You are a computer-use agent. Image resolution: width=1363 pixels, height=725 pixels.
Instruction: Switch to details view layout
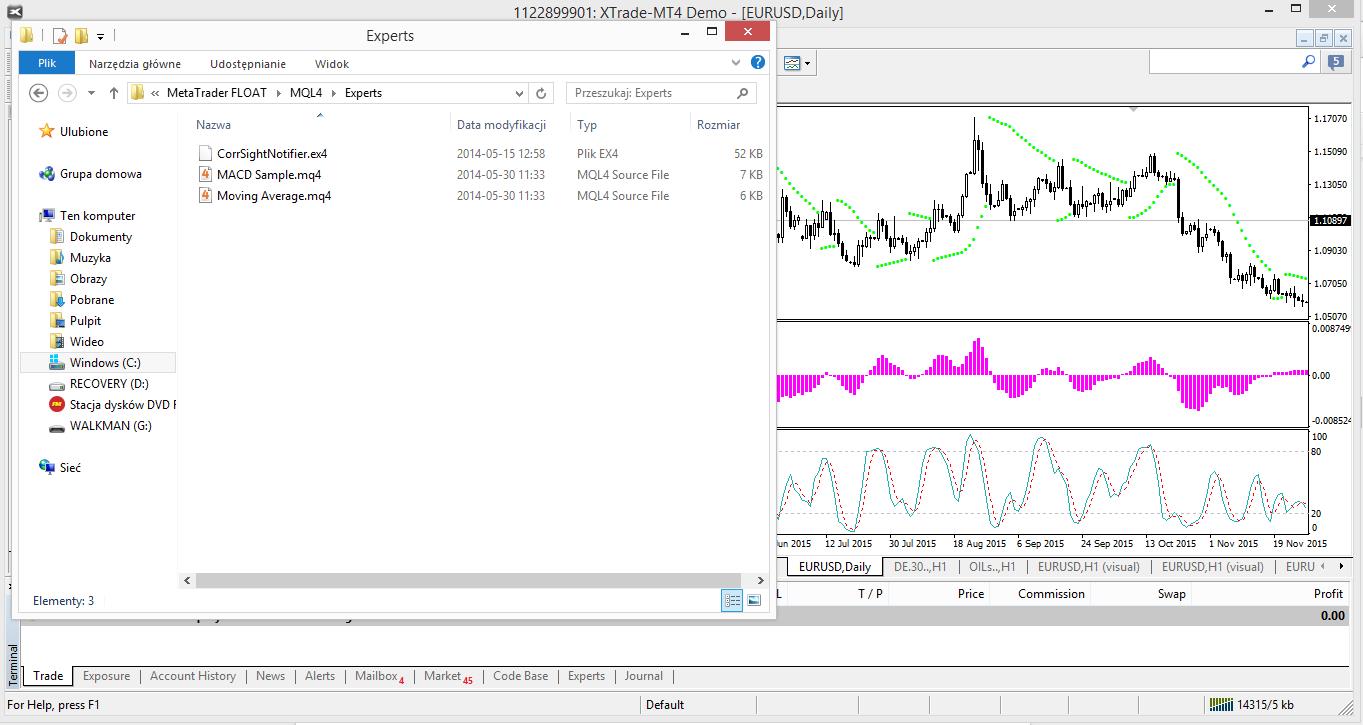tap(732, 600)
